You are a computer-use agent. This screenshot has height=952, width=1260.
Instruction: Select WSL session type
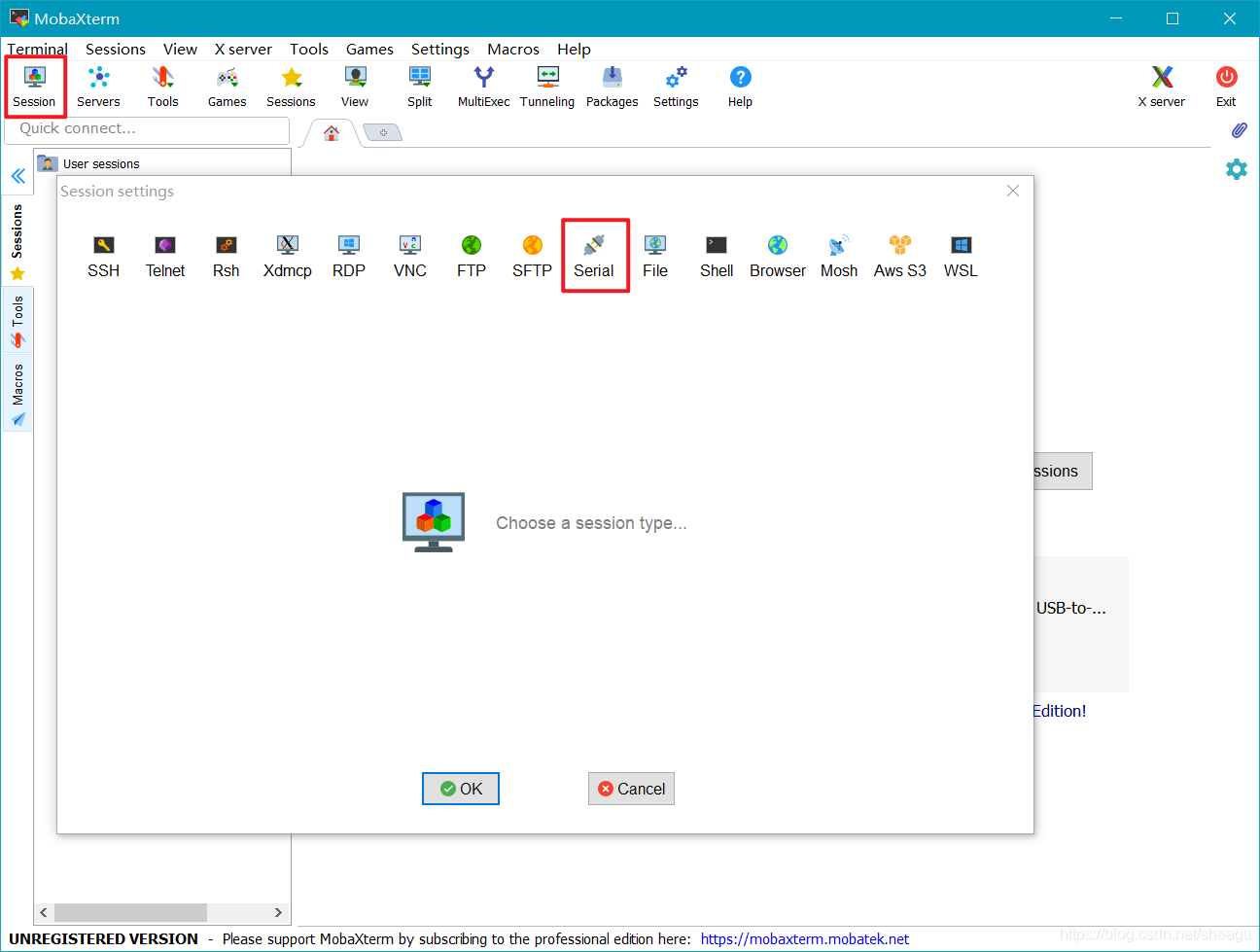(961, 257)
